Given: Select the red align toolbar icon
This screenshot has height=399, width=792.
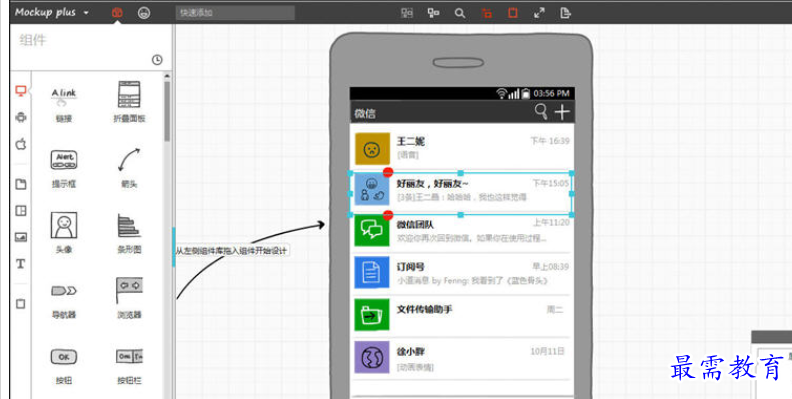Looking at the screenshot, I should [x=487, y=13].
